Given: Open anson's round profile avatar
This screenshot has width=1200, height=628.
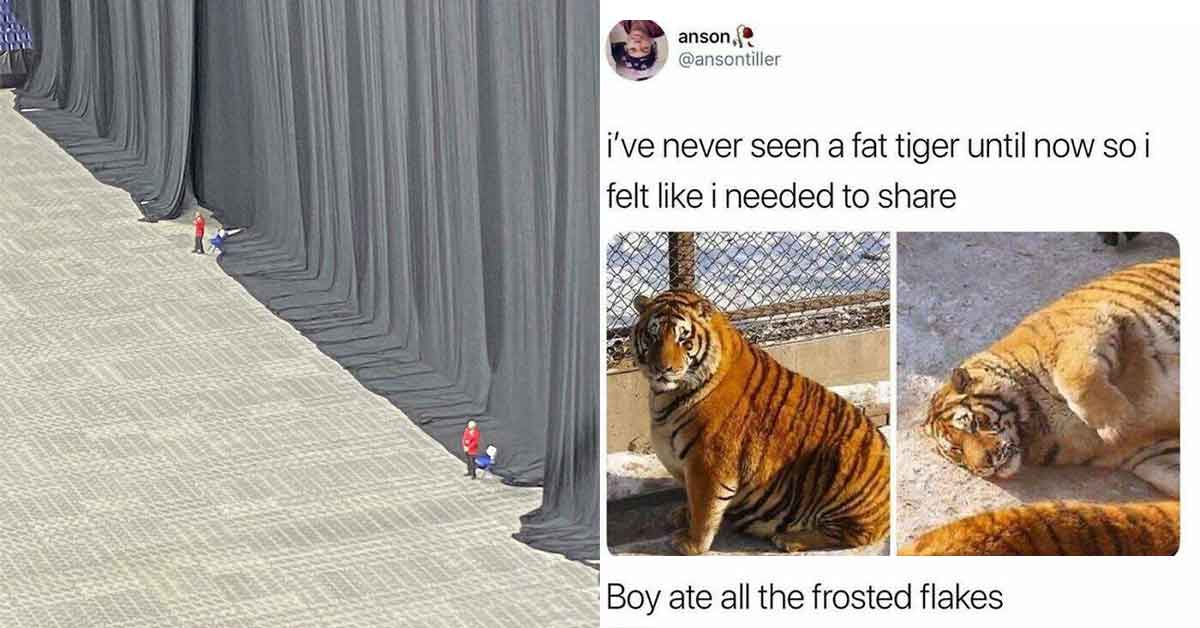Looking at the screenshot, I should pyautogui.click(x=637, y=48).
